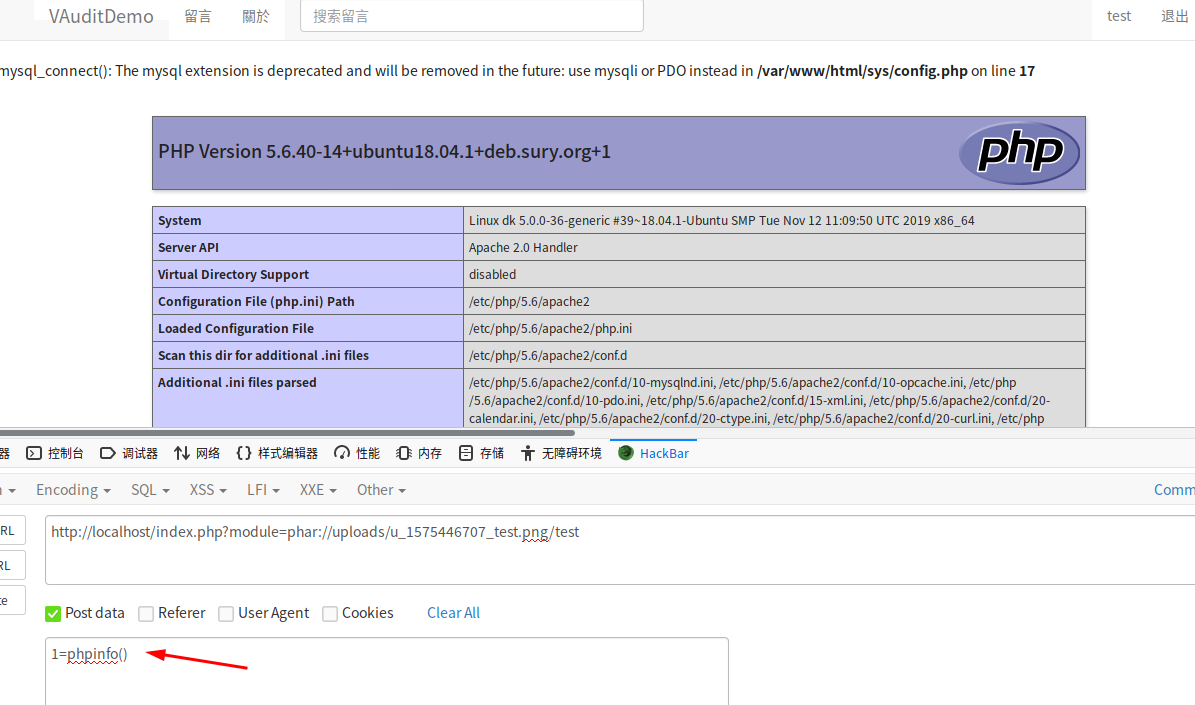Enable the Referer checkbox

click(x=146, y=613)
